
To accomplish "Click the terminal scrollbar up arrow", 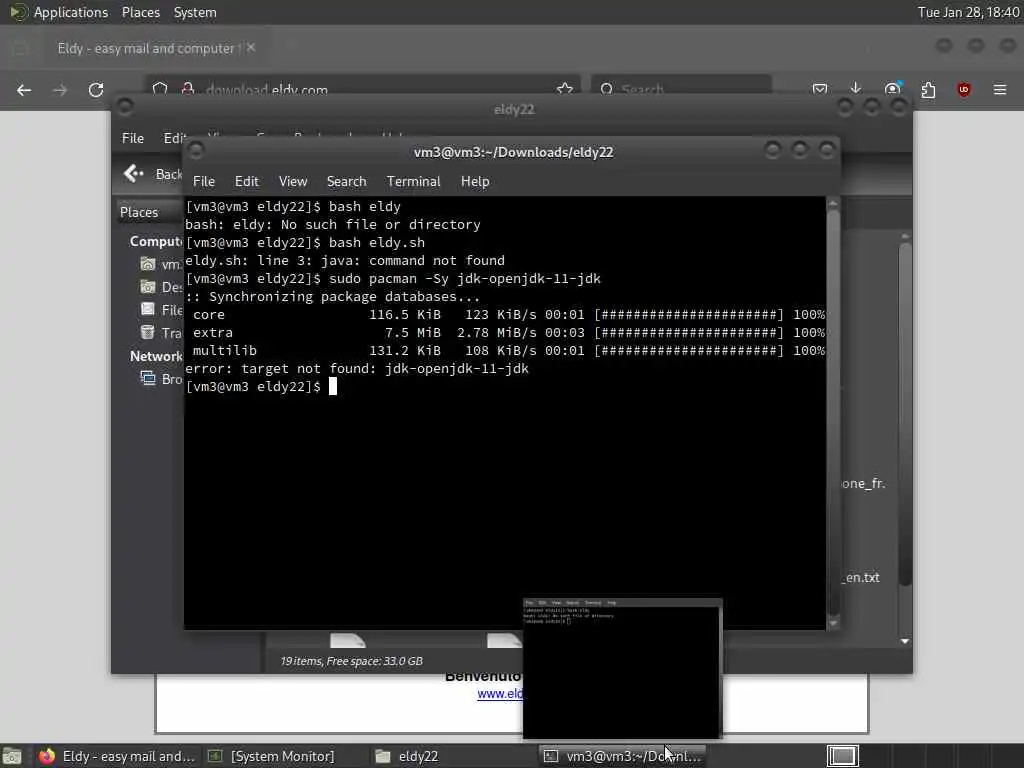I will click(x=833, y=204).
